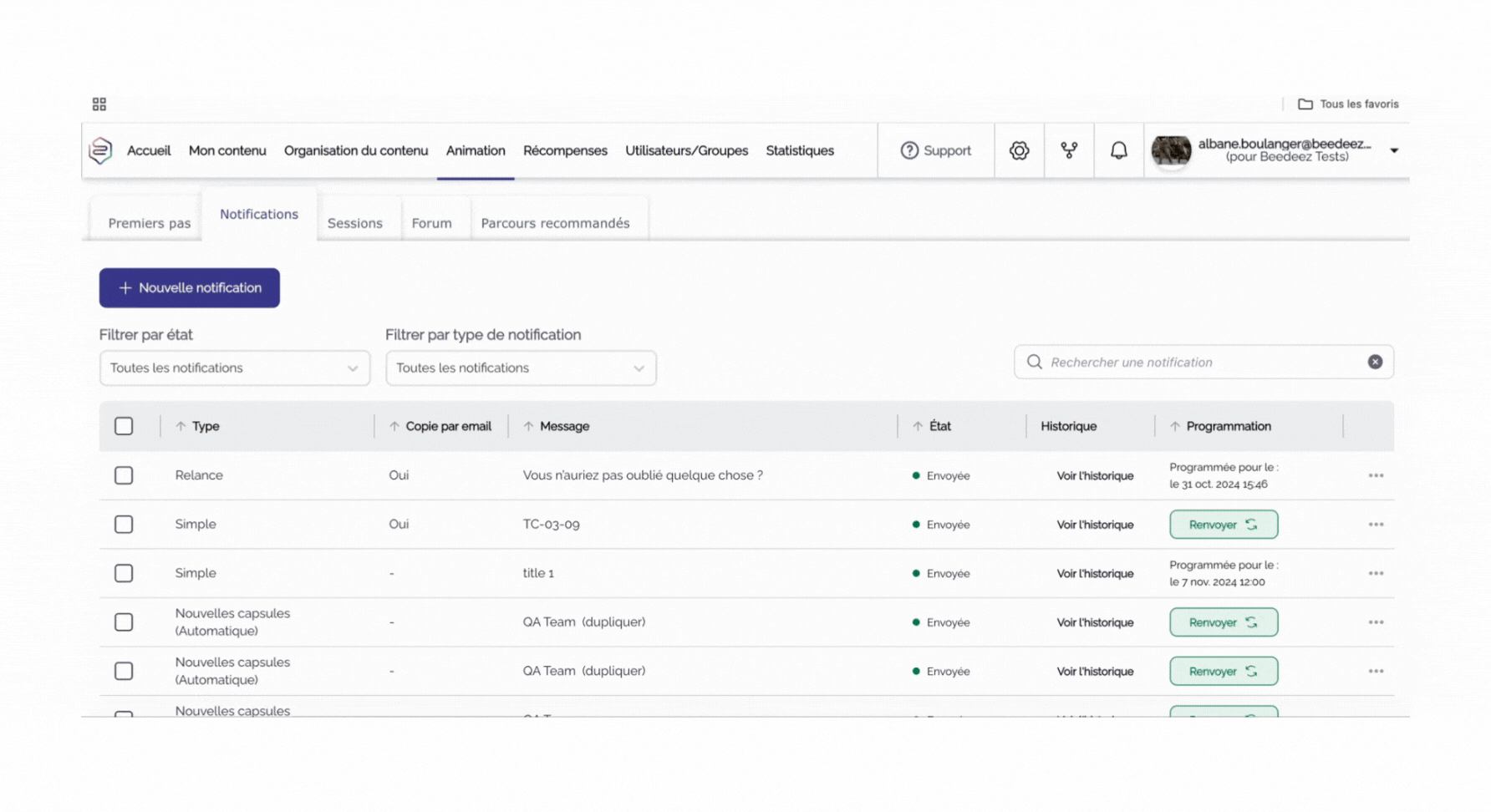
Task: Select the title 1 row checkbox
Action: click(x=124, y=573)
